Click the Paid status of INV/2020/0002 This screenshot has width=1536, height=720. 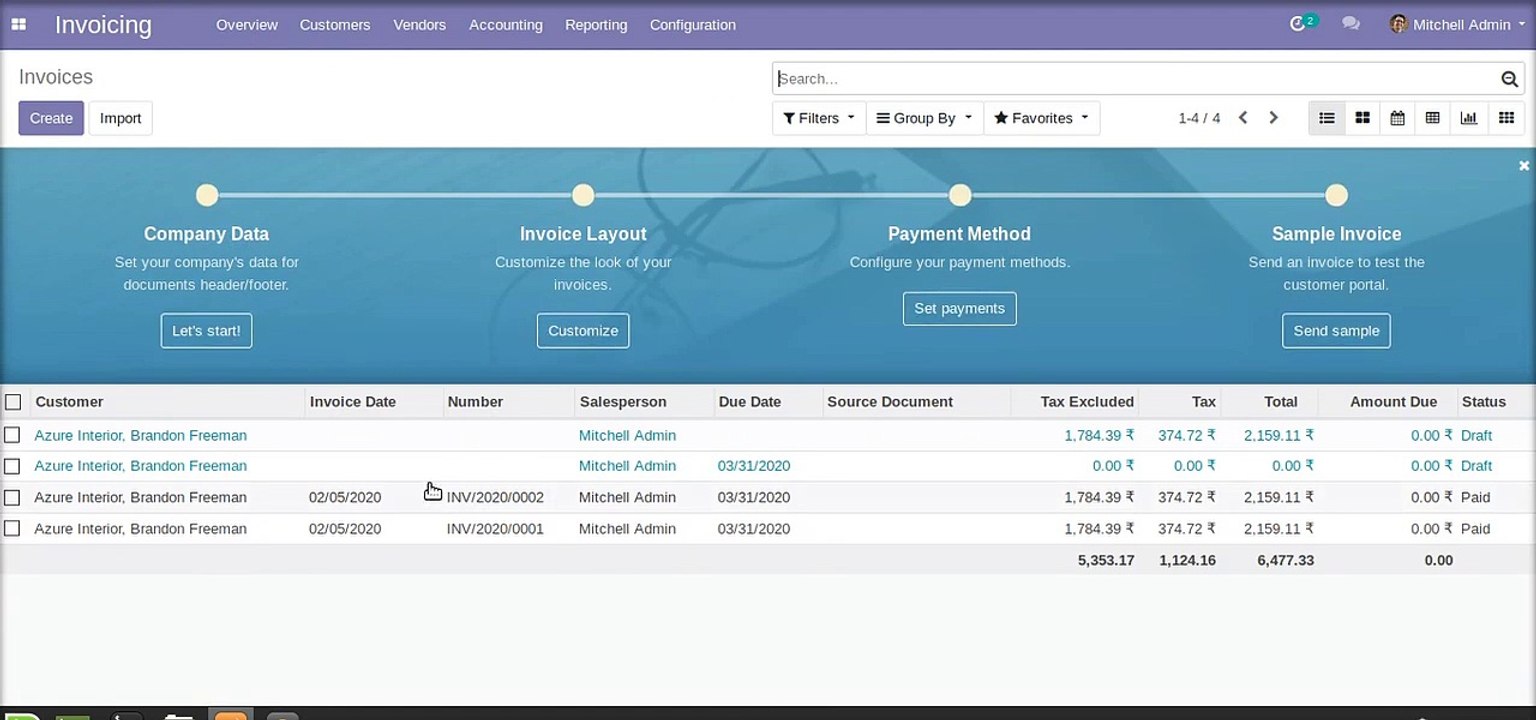(1475, 497)
